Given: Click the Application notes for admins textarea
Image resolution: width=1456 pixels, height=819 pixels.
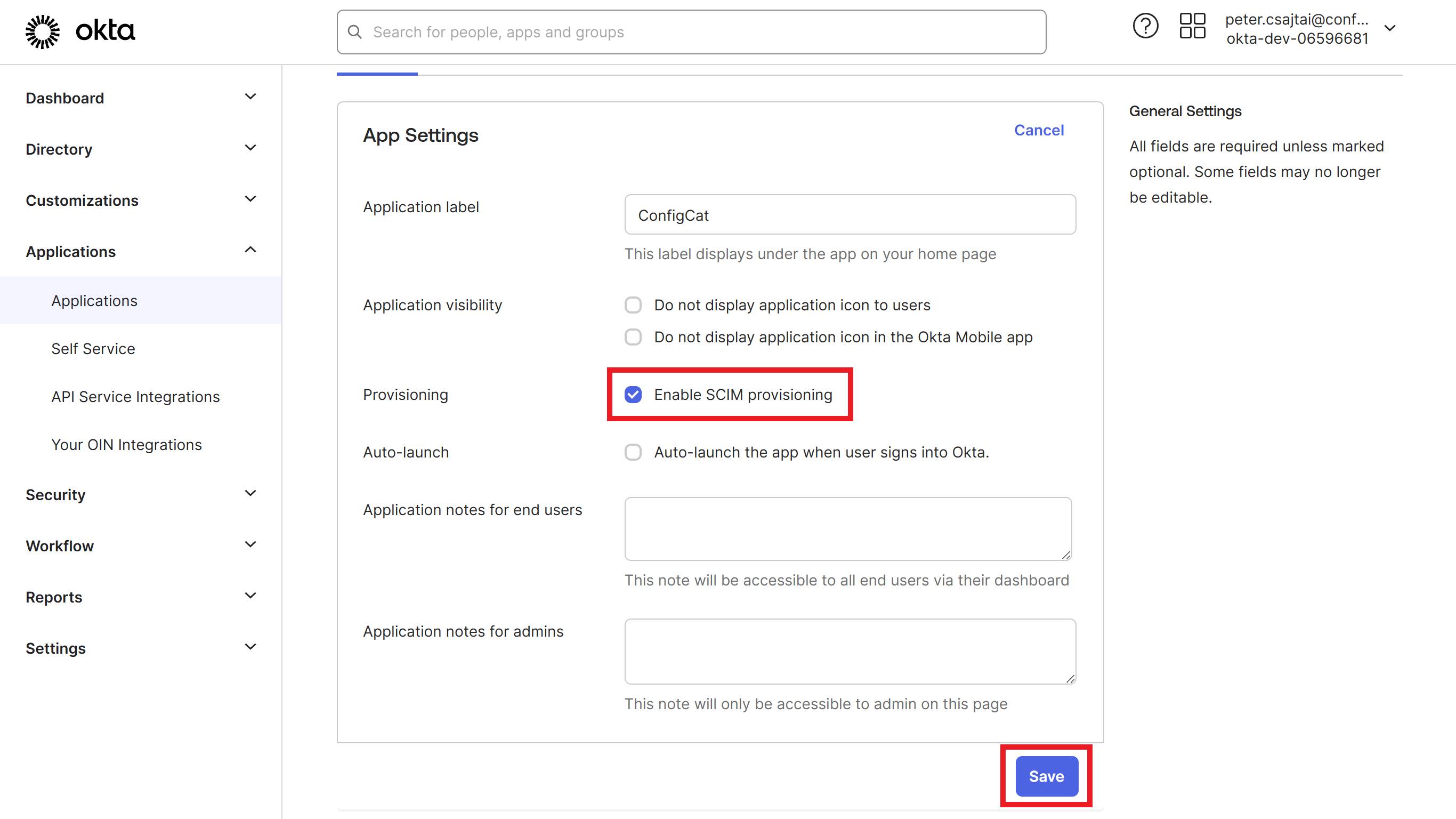Looking at the screenshot, I should [x=850, y=651].
